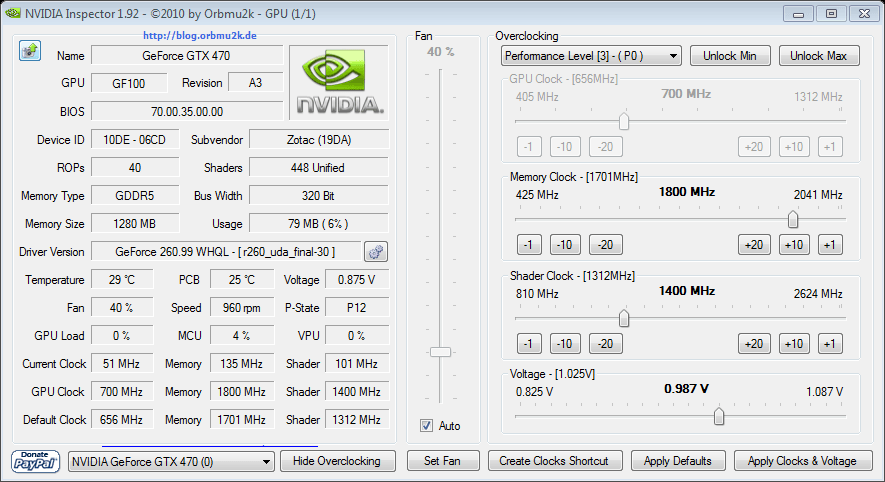
Task: Click the GPU Clock +20 button
Action: pyautogui.click(x=754, y=147)
